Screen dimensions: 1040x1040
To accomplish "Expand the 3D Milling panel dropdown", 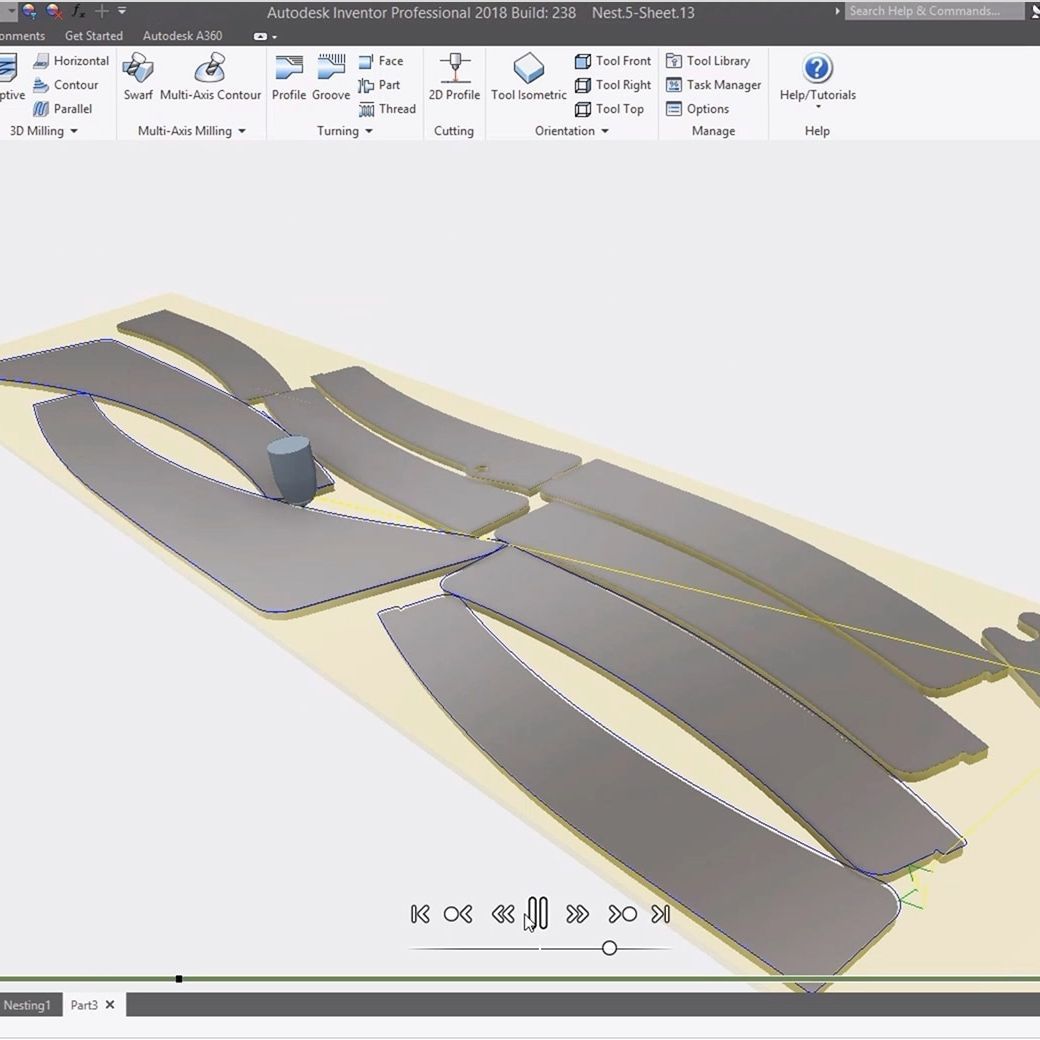I will (x=70, y=131).
